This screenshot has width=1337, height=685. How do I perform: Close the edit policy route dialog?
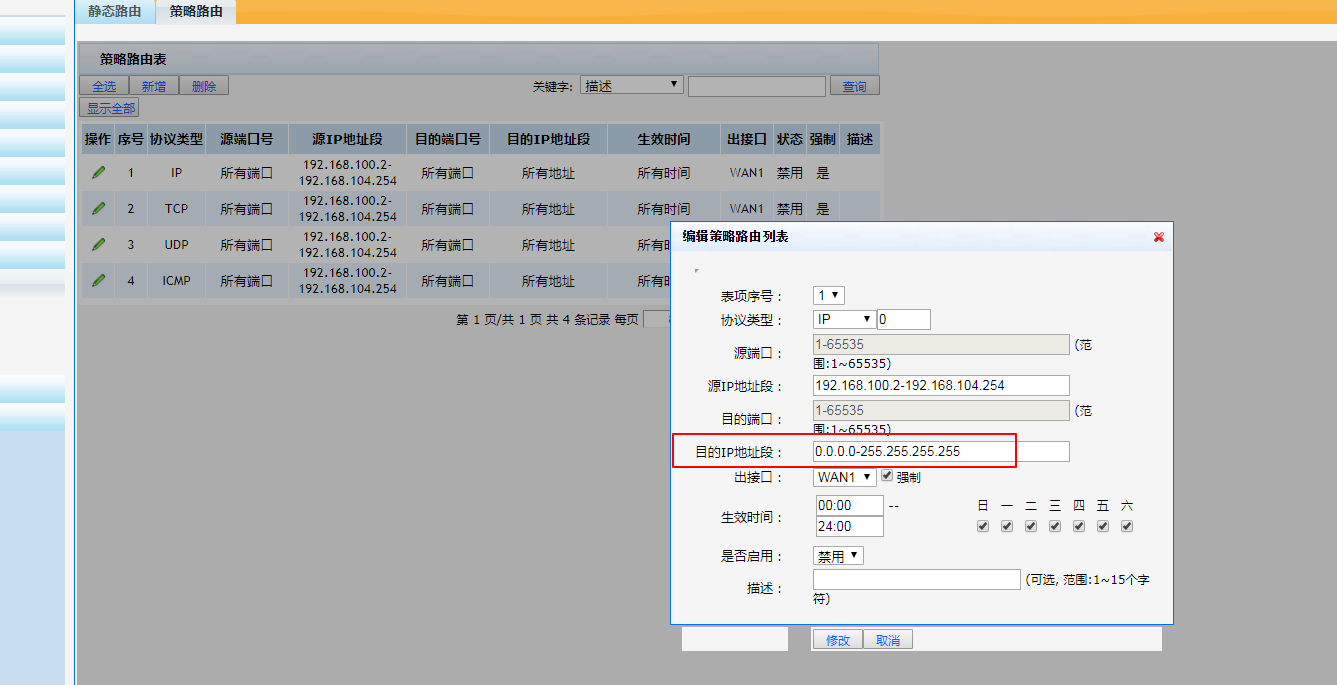(1159, 237)
